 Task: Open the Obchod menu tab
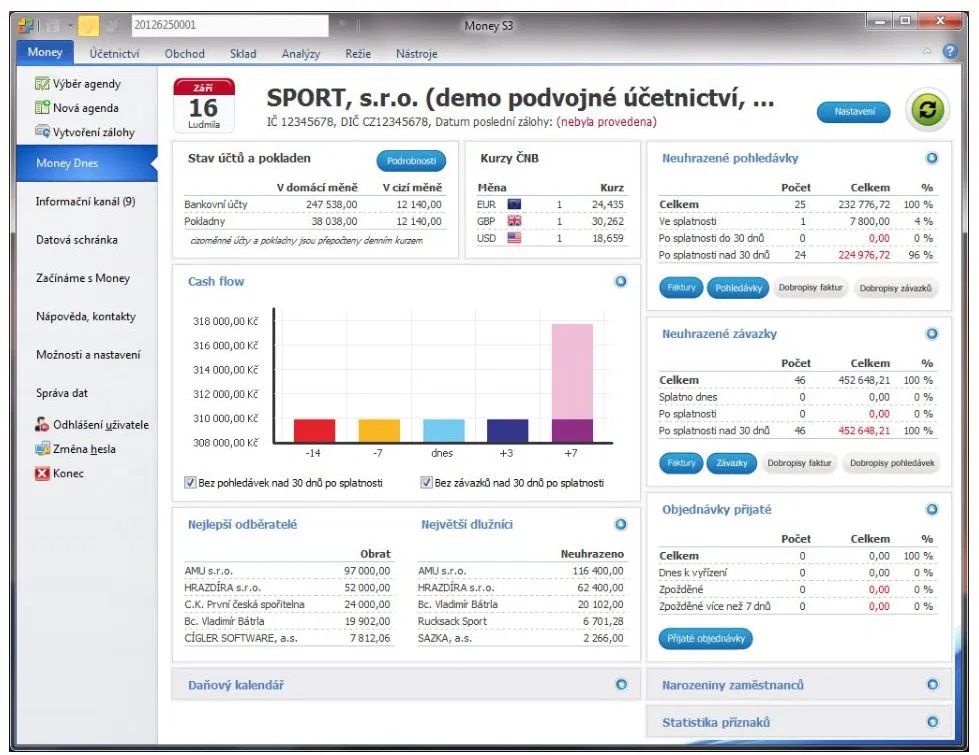pos(185,54)
